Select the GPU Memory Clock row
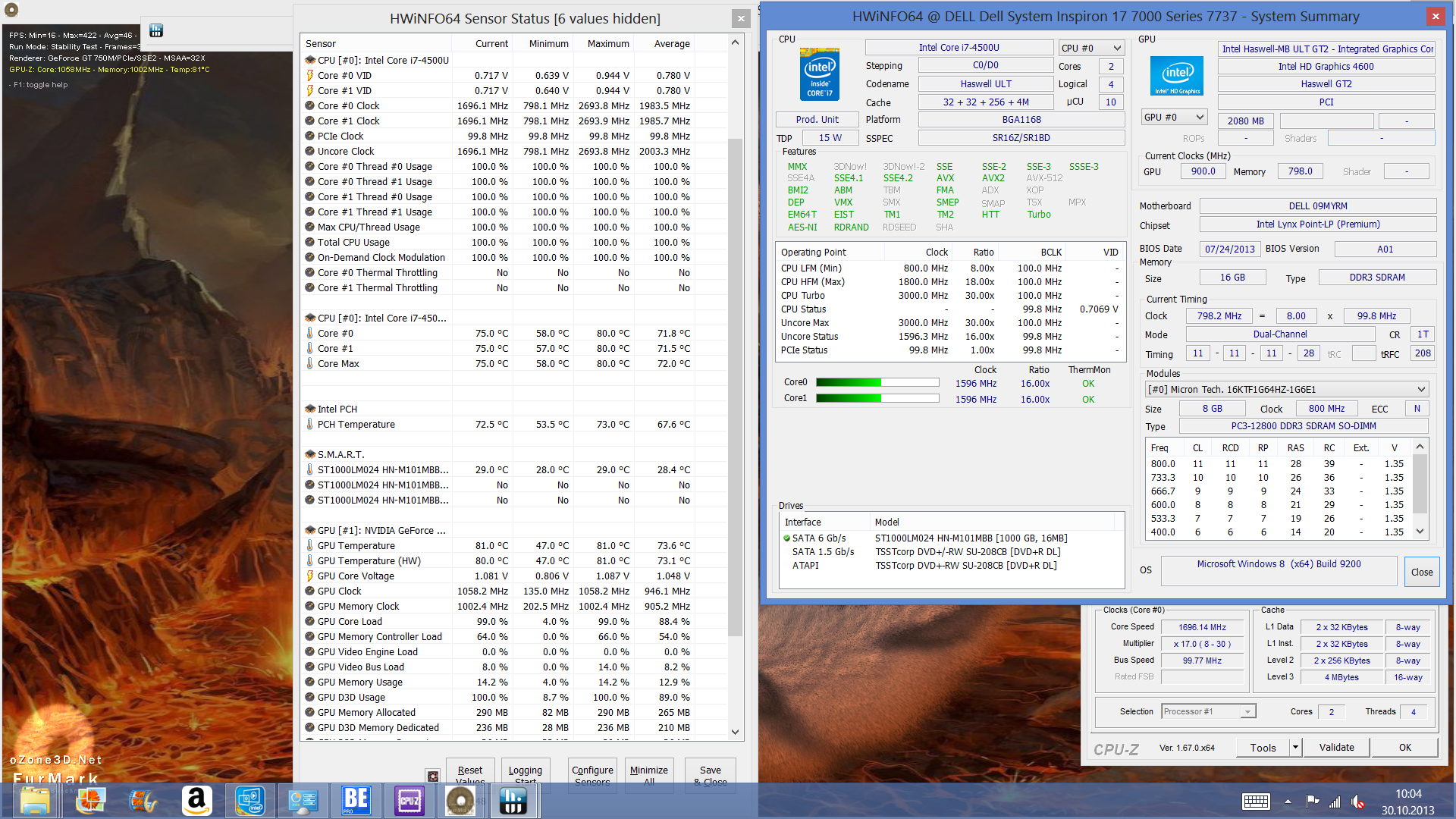Image resolution: width=1456 pixels, height=819 pixels. (498, 606)
